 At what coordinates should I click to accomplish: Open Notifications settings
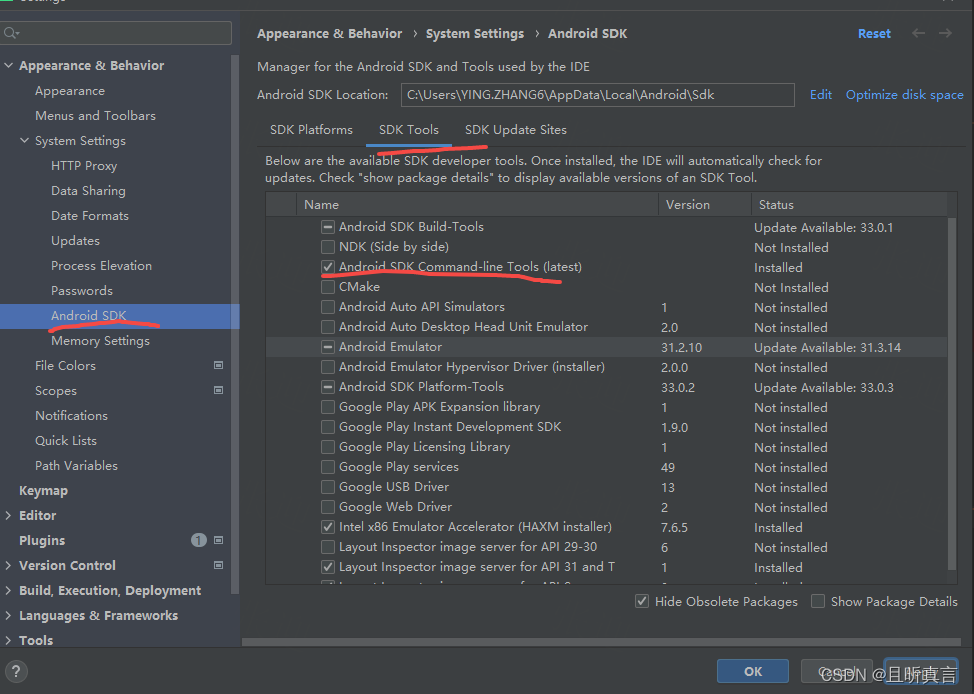click(71, 416)
